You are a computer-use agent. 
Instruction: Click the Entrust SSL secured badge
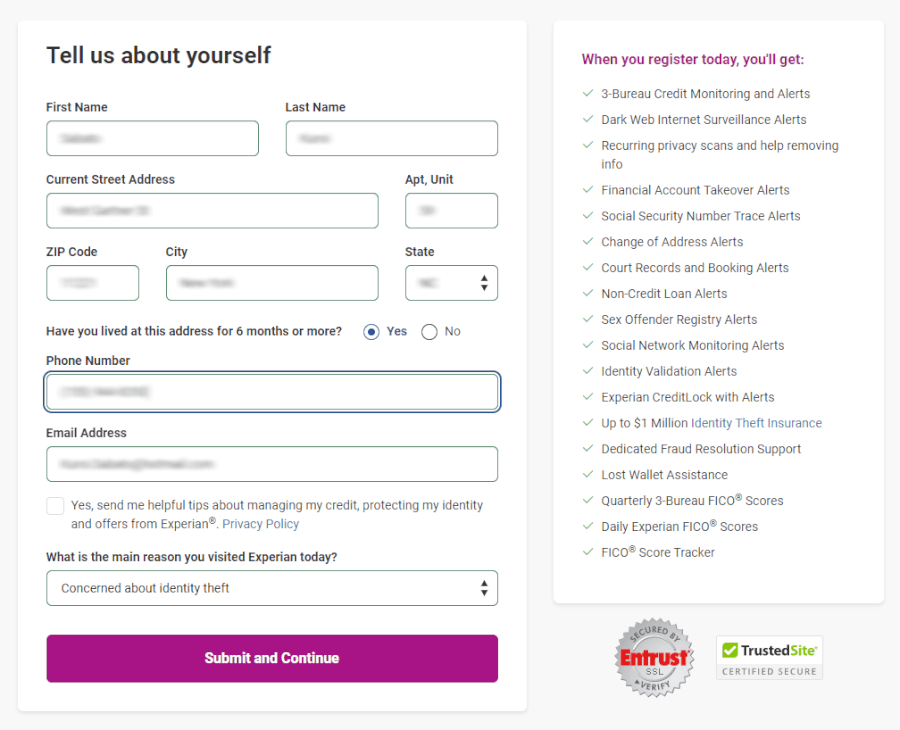655,657
